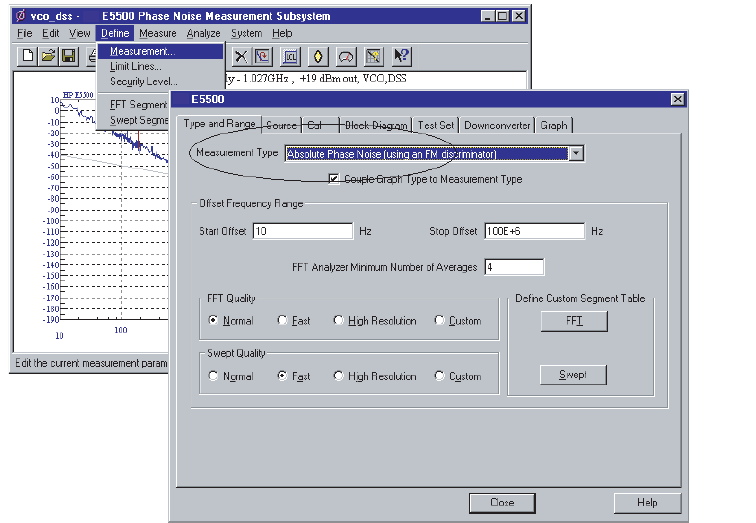The width and height of the screenshot is (756, 523).
Task: Click the X-shaped toolbar icon
Action: tap(241, 56)
